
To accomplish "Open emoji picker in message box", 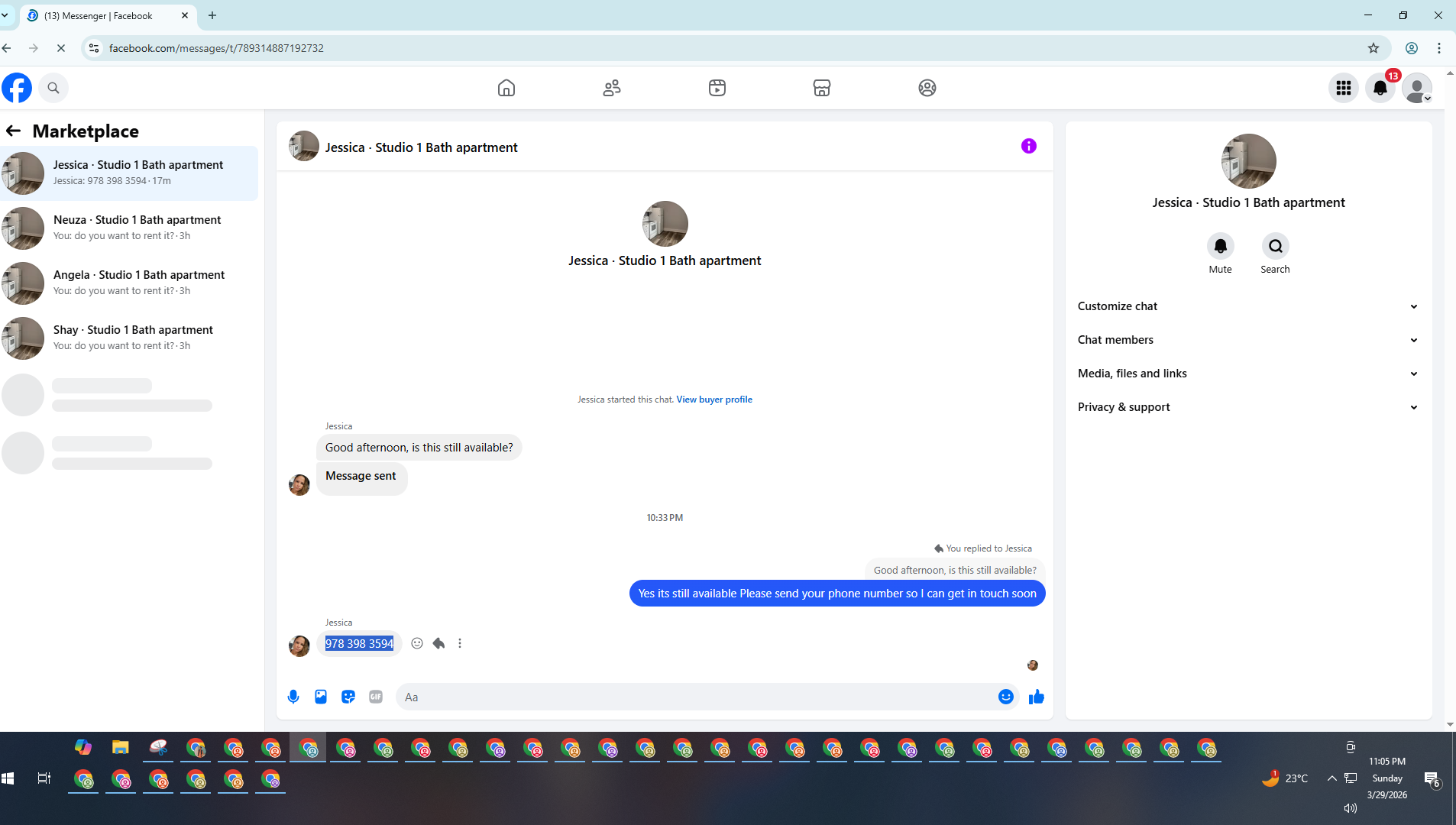I will (x=1006, y=697).
